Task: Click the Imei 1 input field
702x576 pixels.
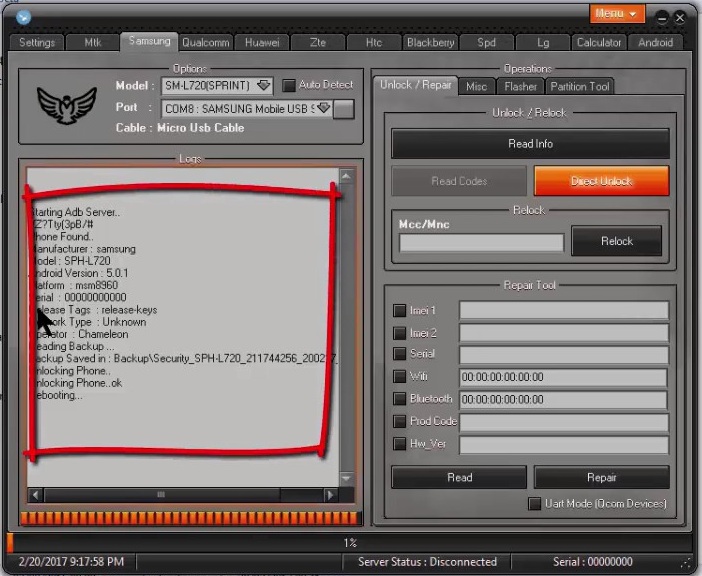Action: tap(564, 310)
